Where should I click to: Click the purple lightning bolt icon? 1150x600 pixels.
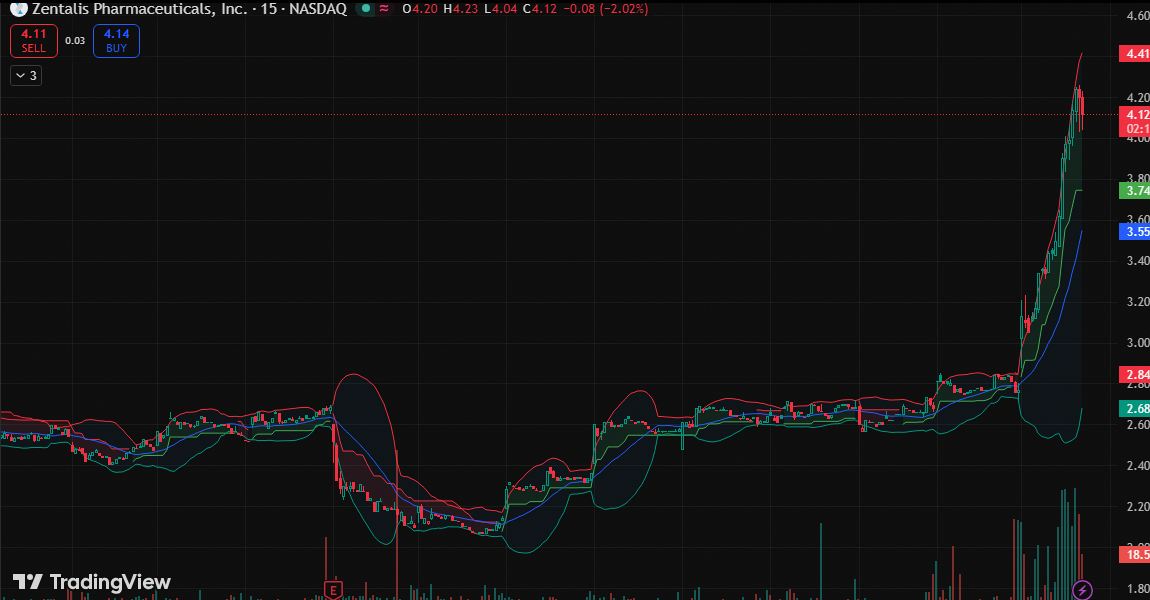1083,590
